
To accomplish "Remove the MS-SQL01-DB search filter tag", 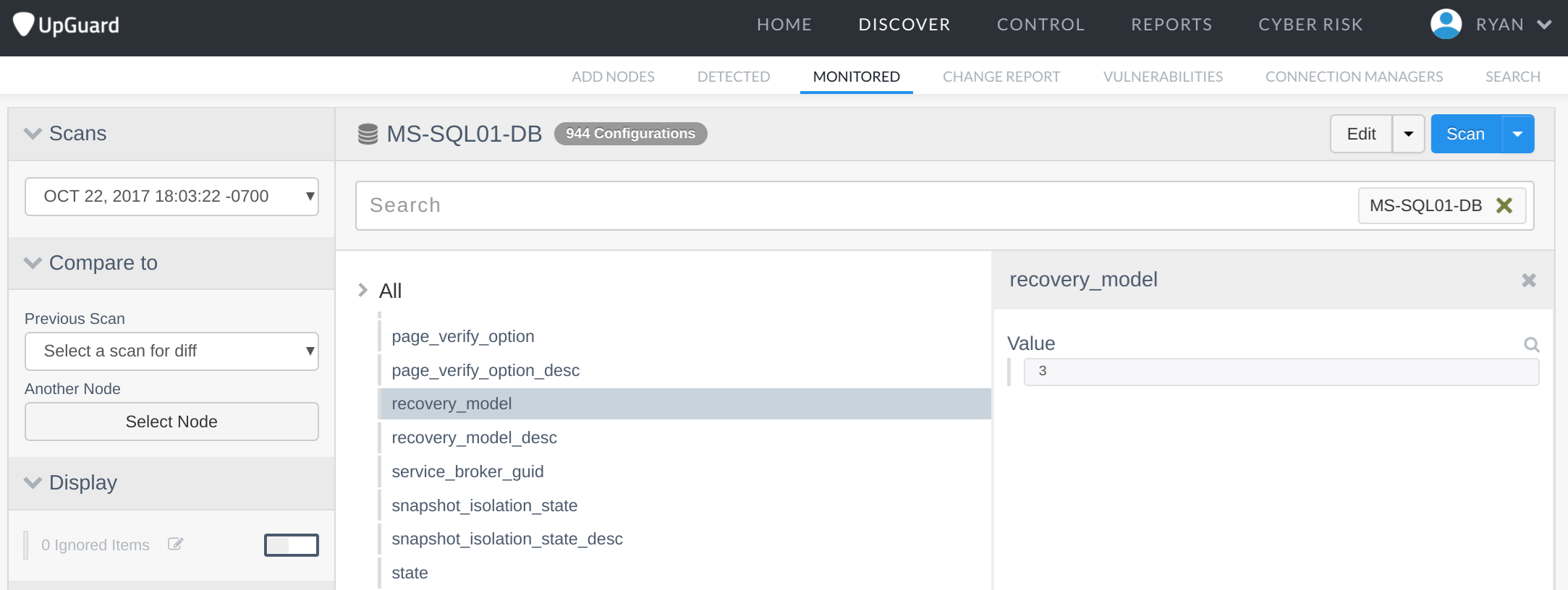I will click(x=1504, y=205).
